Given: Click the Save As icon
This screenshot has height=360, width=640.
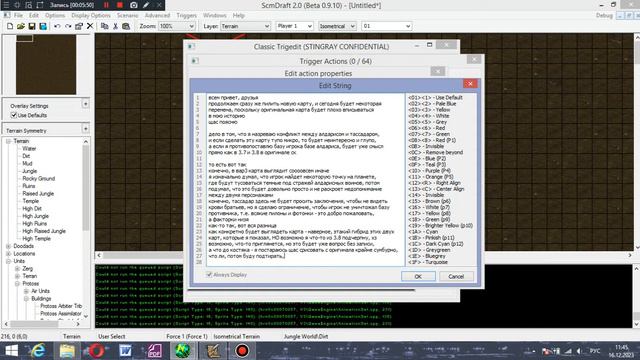Looking at the screenshot, I should pos(43,26).
